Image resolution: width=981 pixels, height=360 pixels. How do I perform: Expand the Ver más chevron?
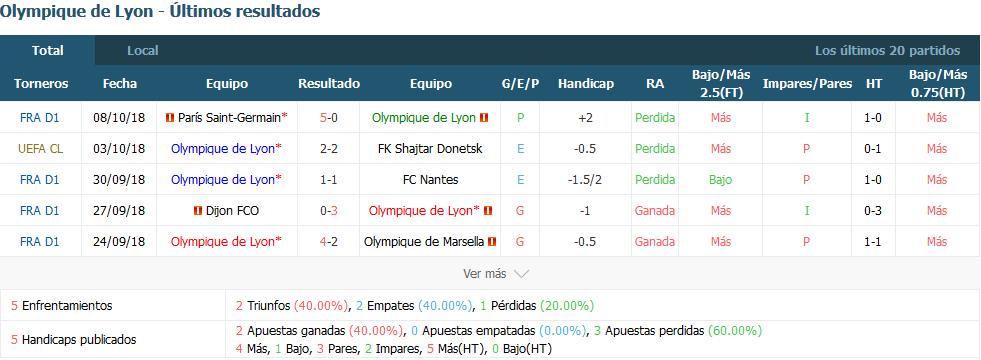(521, 274)
